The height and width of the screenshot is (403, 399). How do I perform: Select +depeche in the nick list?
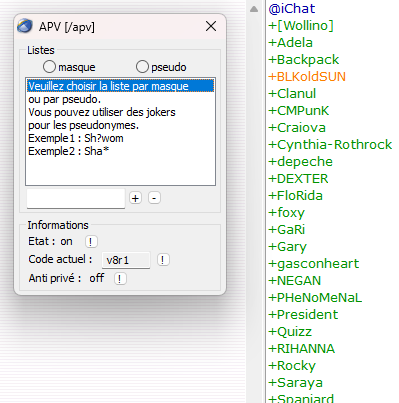(300, 162)
